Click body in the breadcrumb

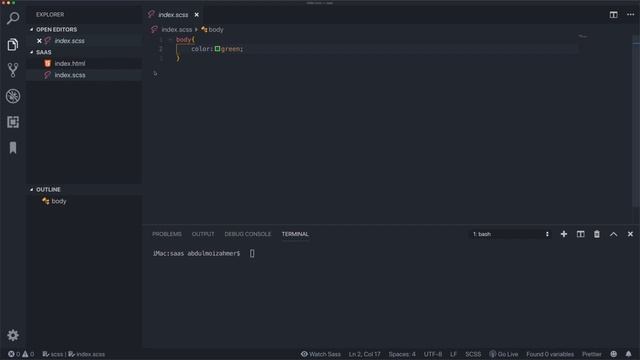(x=216, y=29)
